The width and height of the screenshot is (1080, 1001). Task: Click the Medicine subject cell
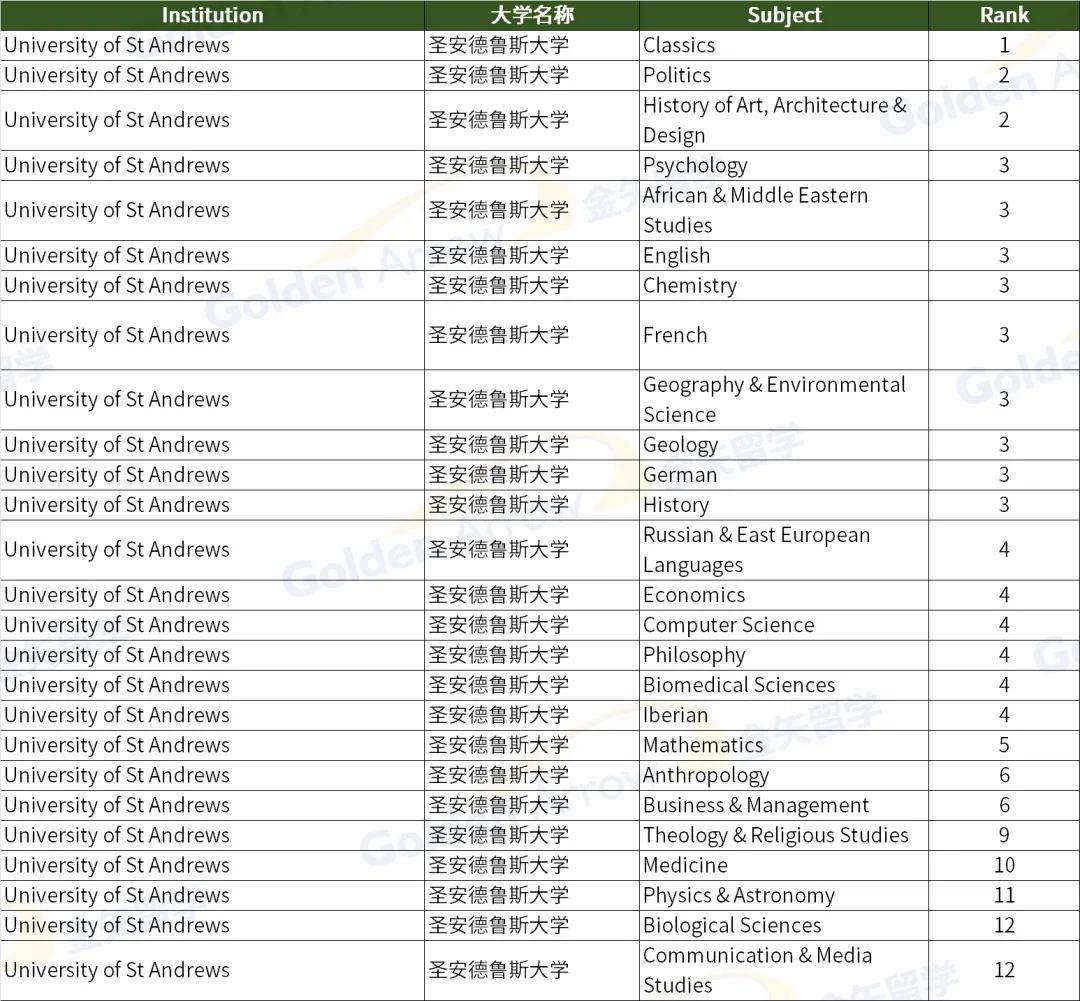682,865
